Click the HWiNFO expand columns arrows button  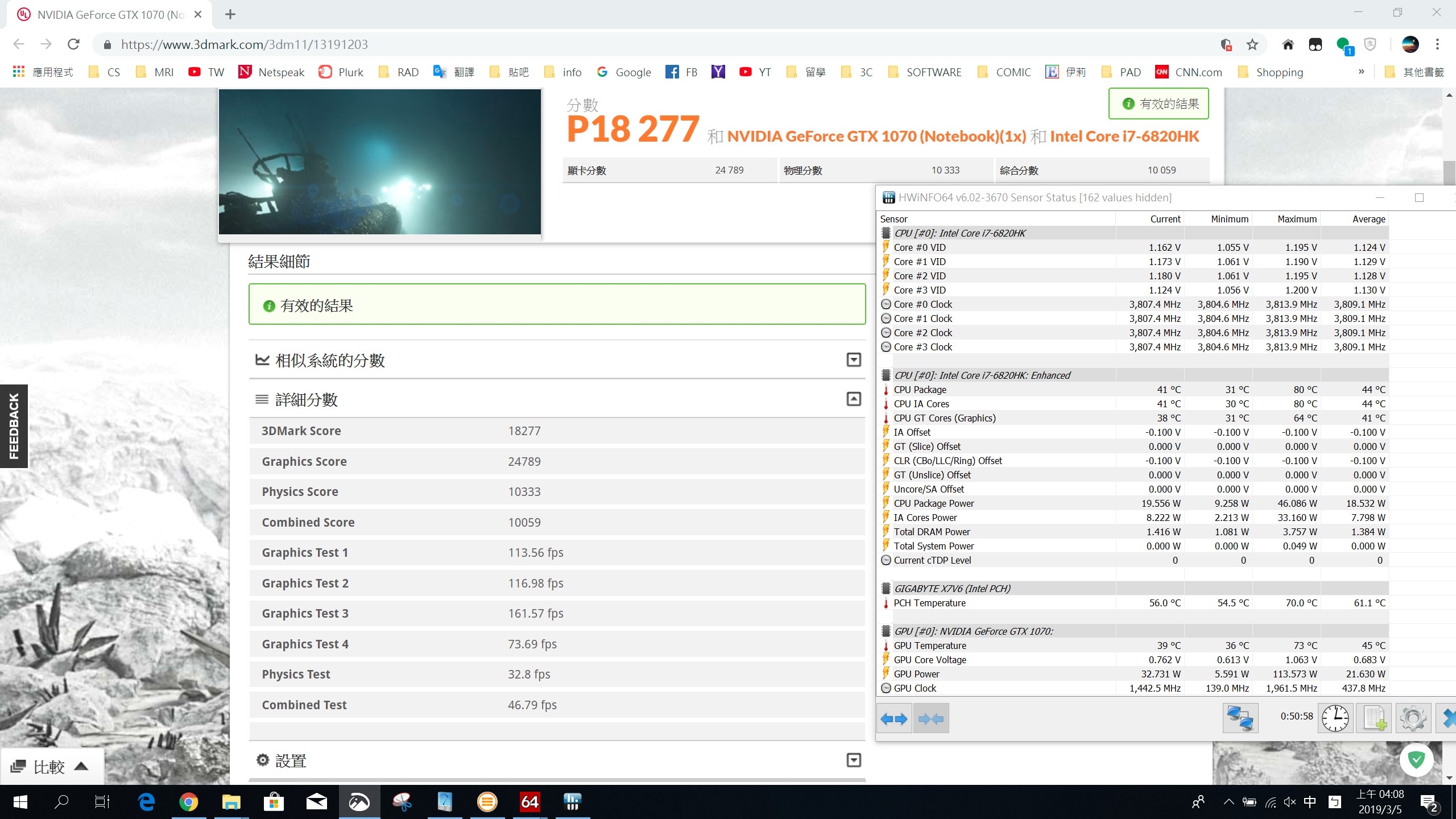[895, 719]
